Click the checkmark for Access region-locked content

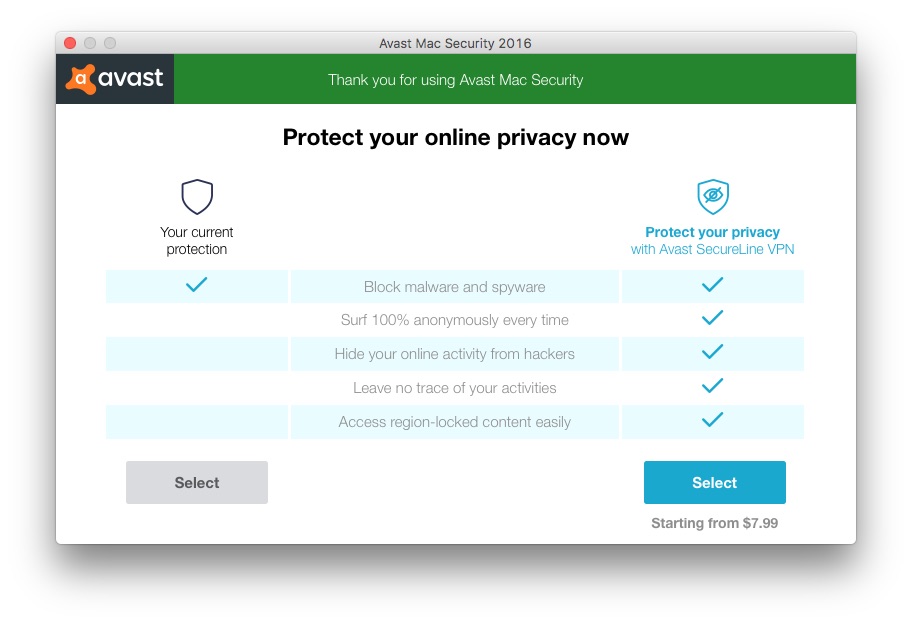pyautogui.click(x=713, y=421)
